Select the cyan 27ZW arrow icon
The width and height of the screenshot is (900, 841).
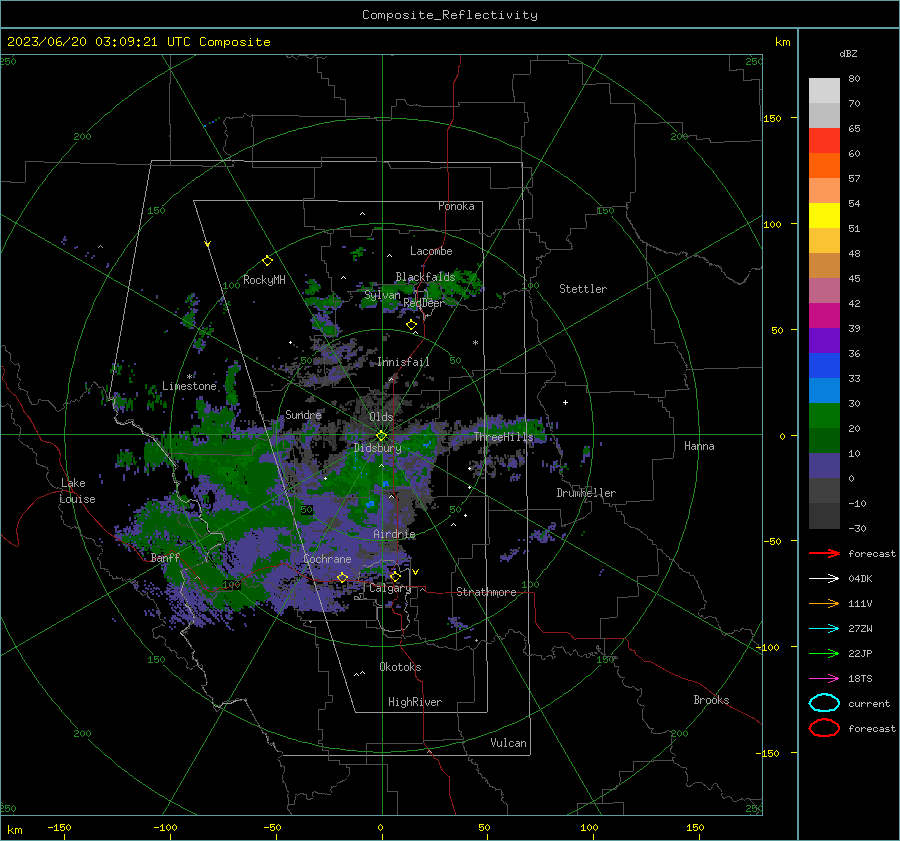[x=824, y=629]
